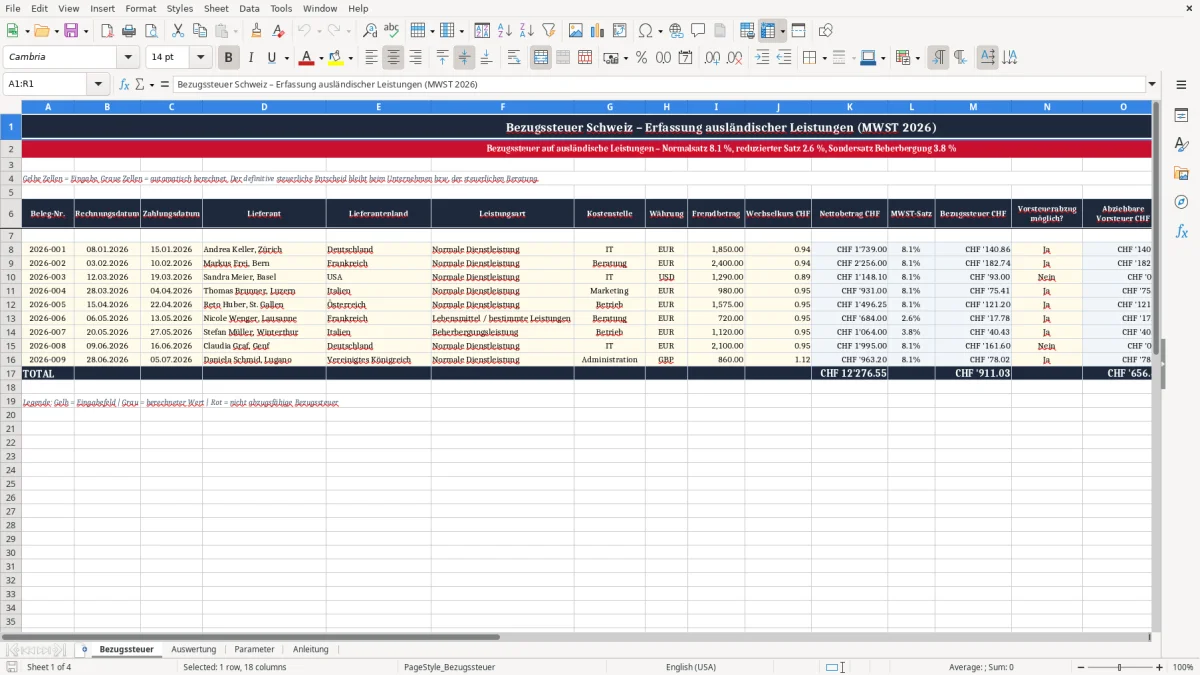Click the Insert Hyperlink icon
Viewport: 1200px width, 675px height.
[x=676, y=31]
